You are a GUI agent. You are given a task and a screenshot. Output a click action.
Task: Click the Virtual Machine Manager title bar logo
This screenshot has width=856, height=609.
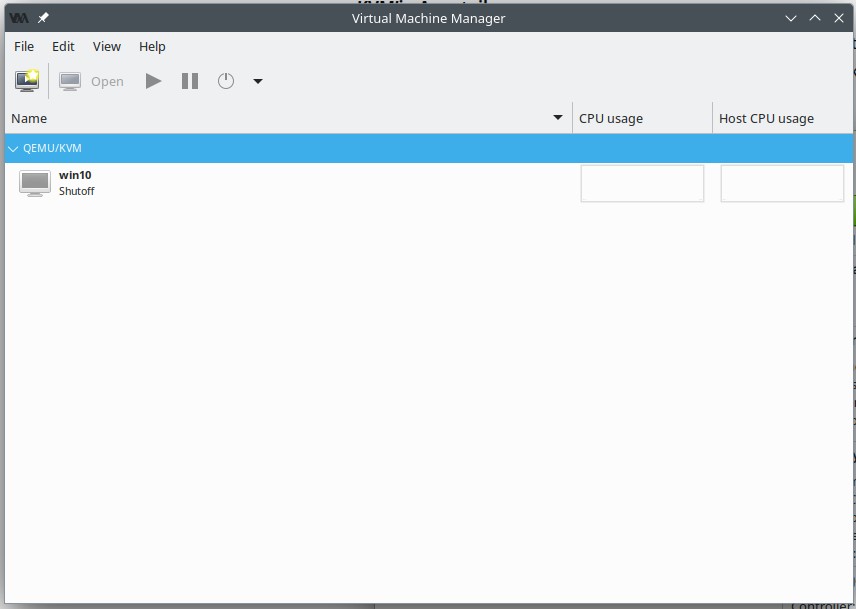click(x=18, y=18)
